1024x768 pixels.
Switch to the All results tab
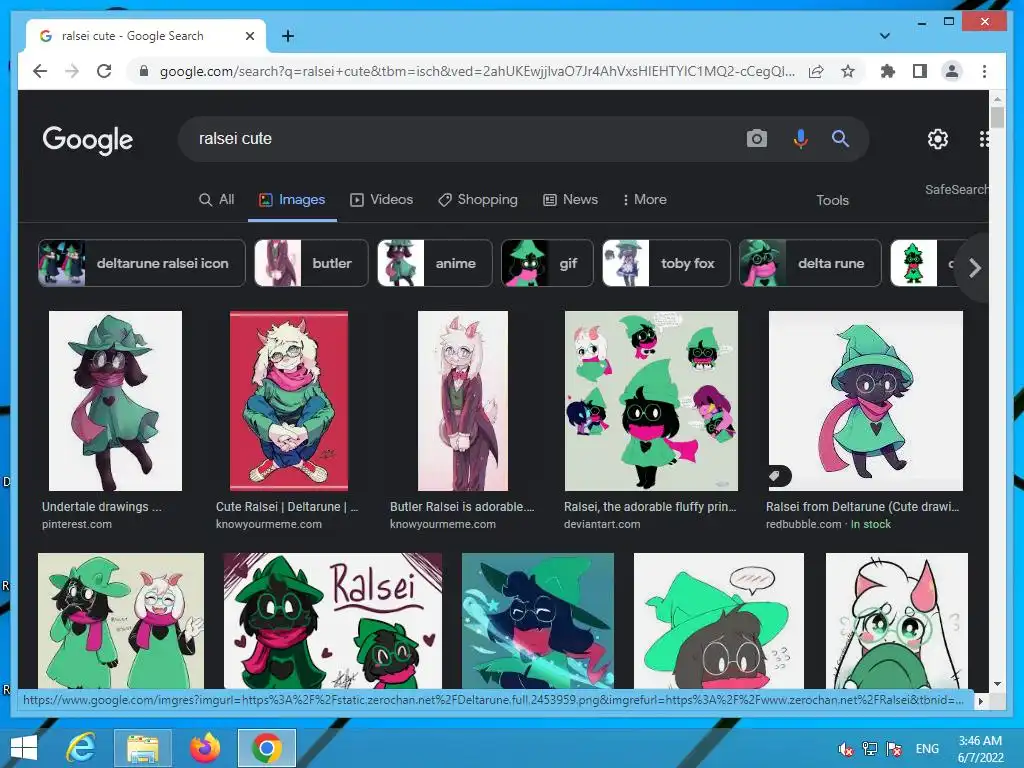point(216,199)
